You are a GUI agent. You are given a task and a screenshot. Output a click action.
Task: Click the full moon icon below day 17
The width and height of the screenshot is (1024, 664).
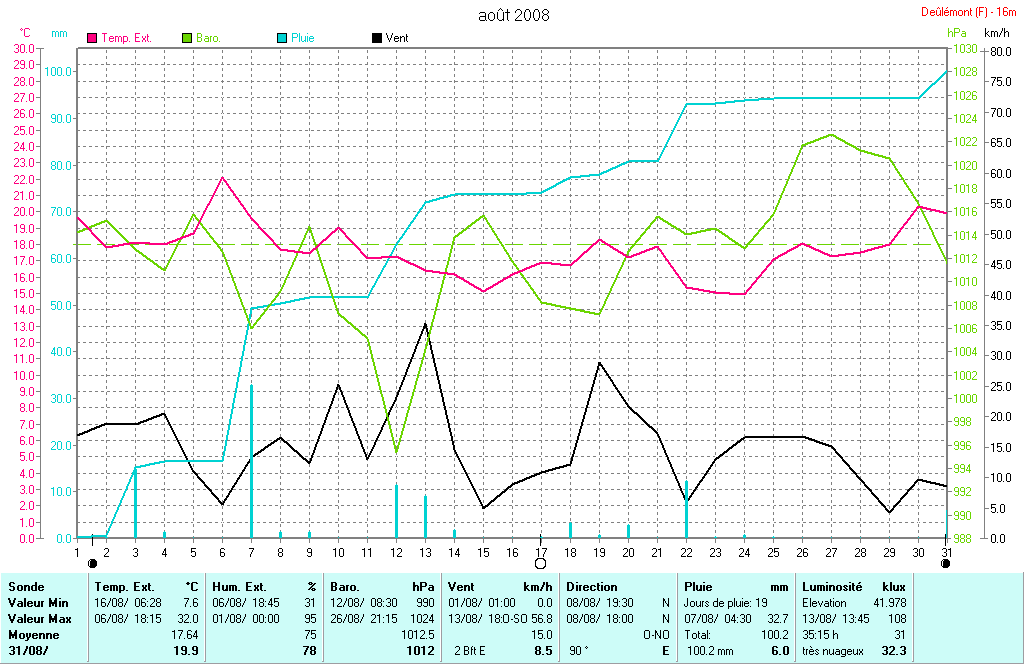(540, 564)
